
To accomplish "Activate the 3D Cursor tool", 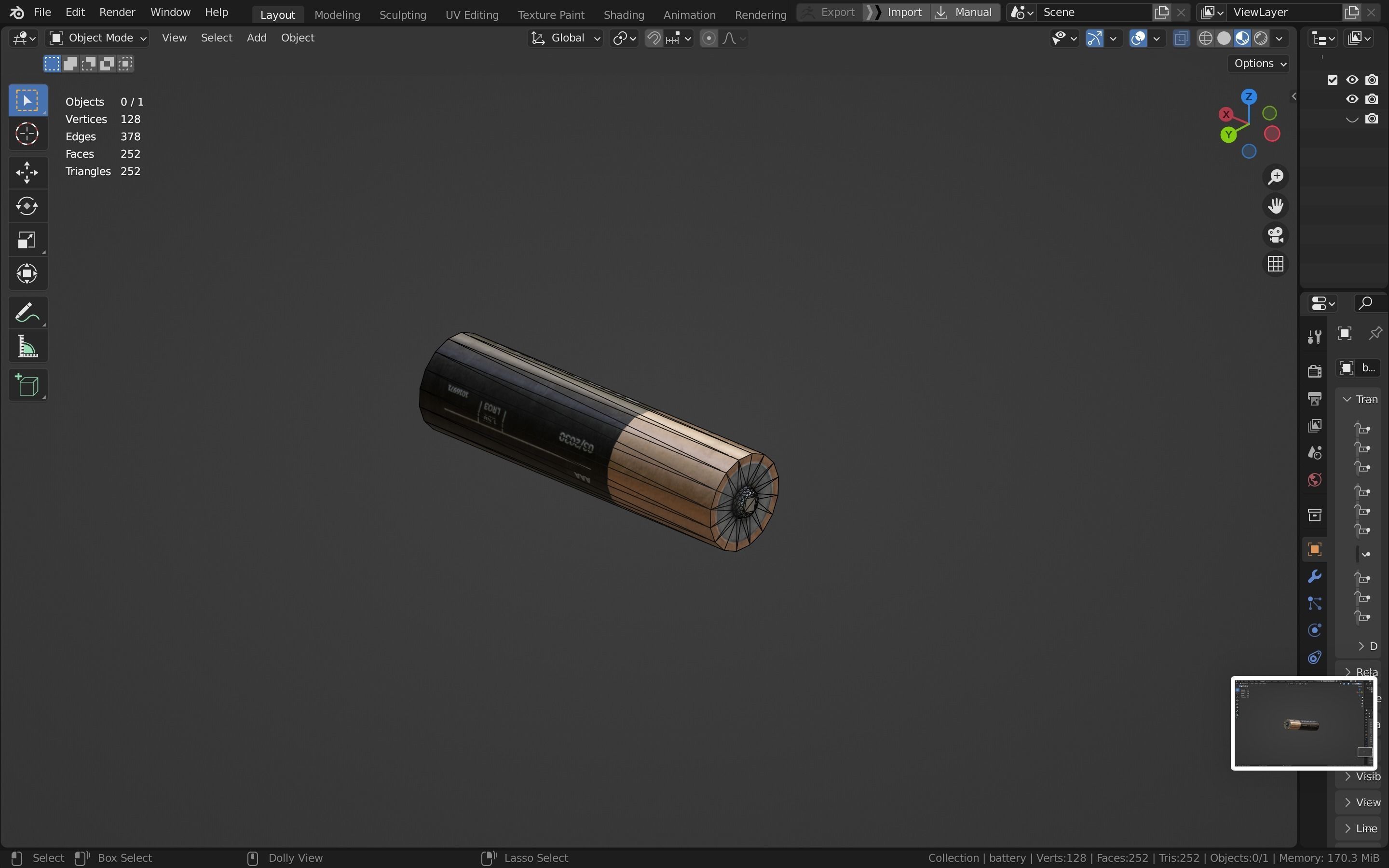I will 27,134.
